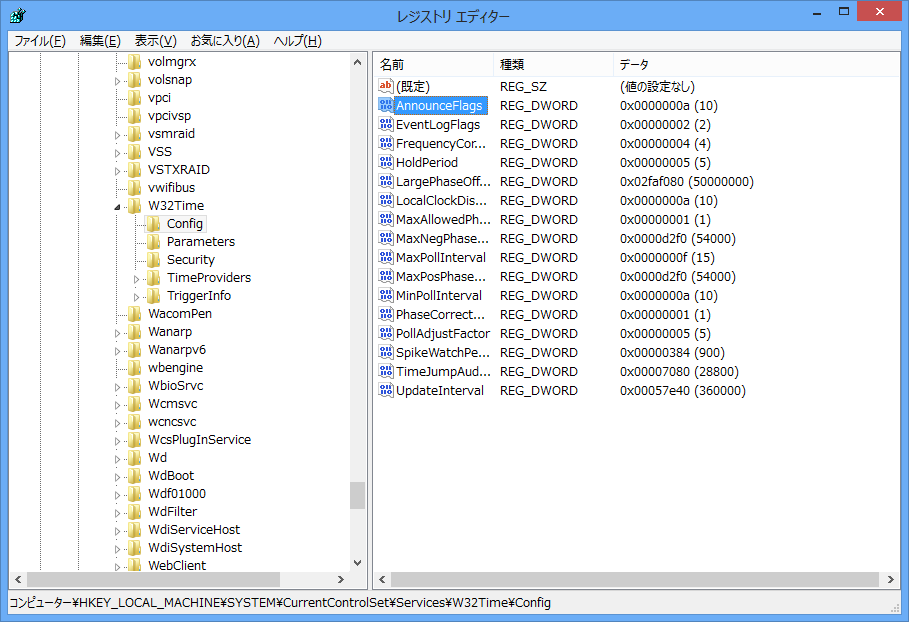Select the Config key in tree

[185, 223]
